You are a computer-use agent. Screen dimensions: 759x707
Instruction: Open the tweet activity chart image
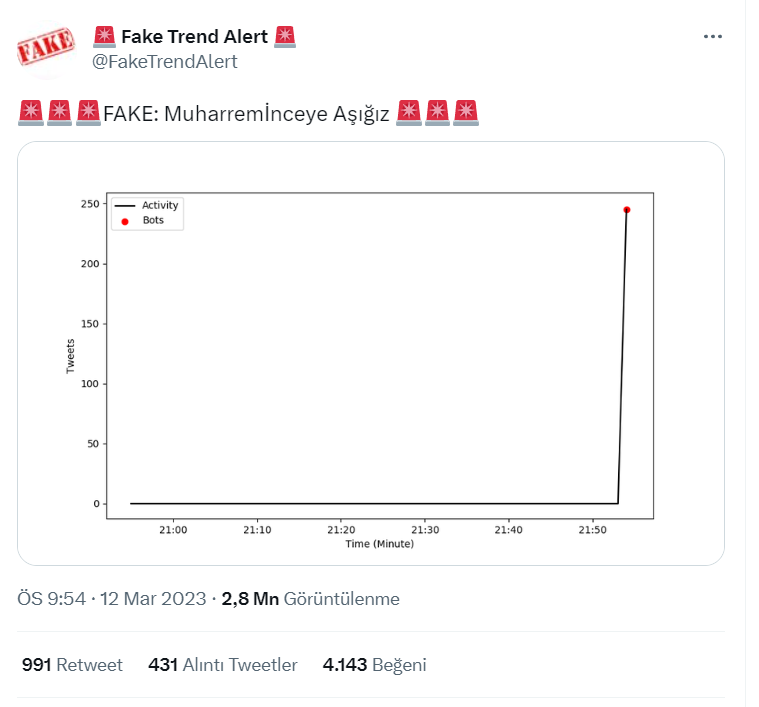coord(370,353)
